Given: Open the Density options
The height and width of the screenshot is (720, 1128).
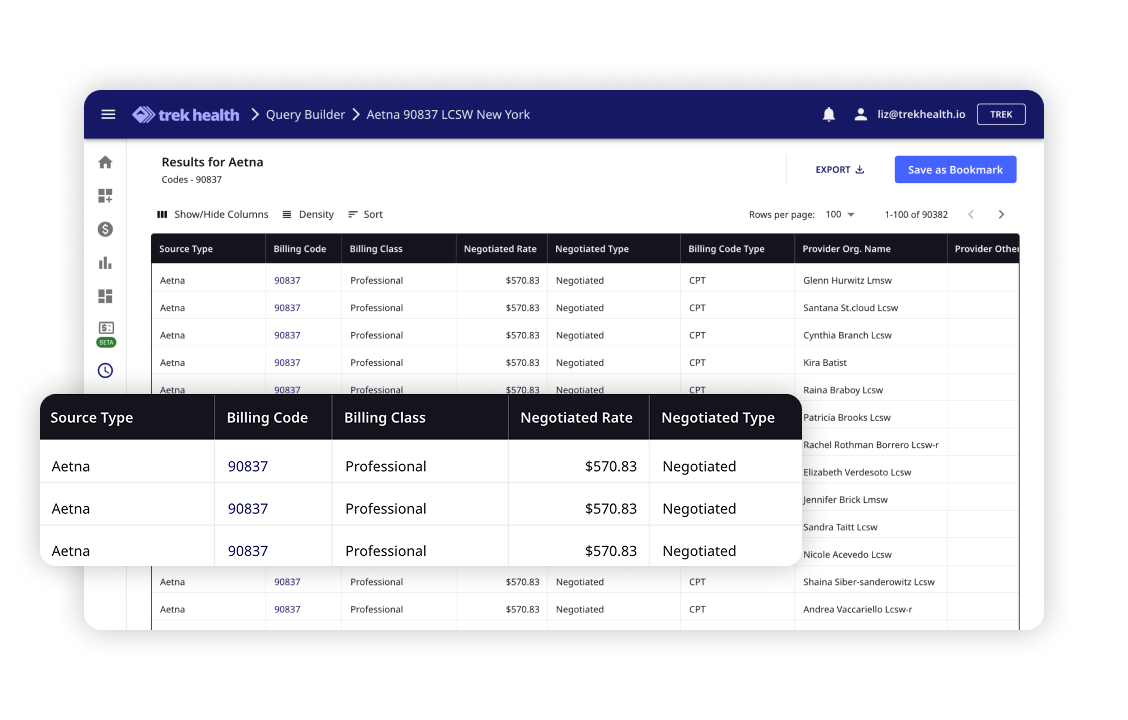Looking at the screenshot, I should (x=308, y=214).
